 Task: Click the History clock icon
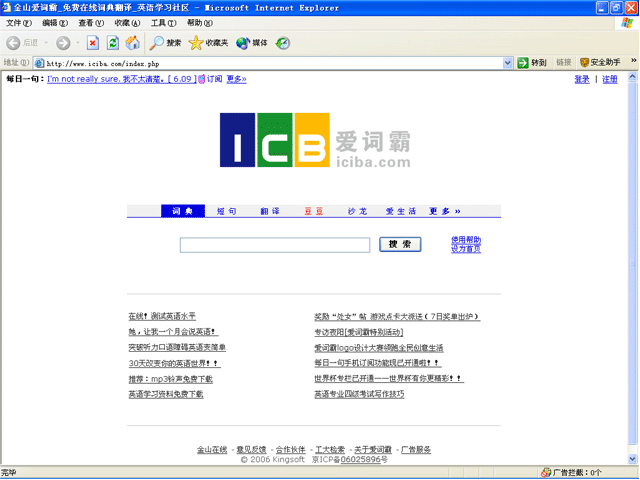[283, 43]
